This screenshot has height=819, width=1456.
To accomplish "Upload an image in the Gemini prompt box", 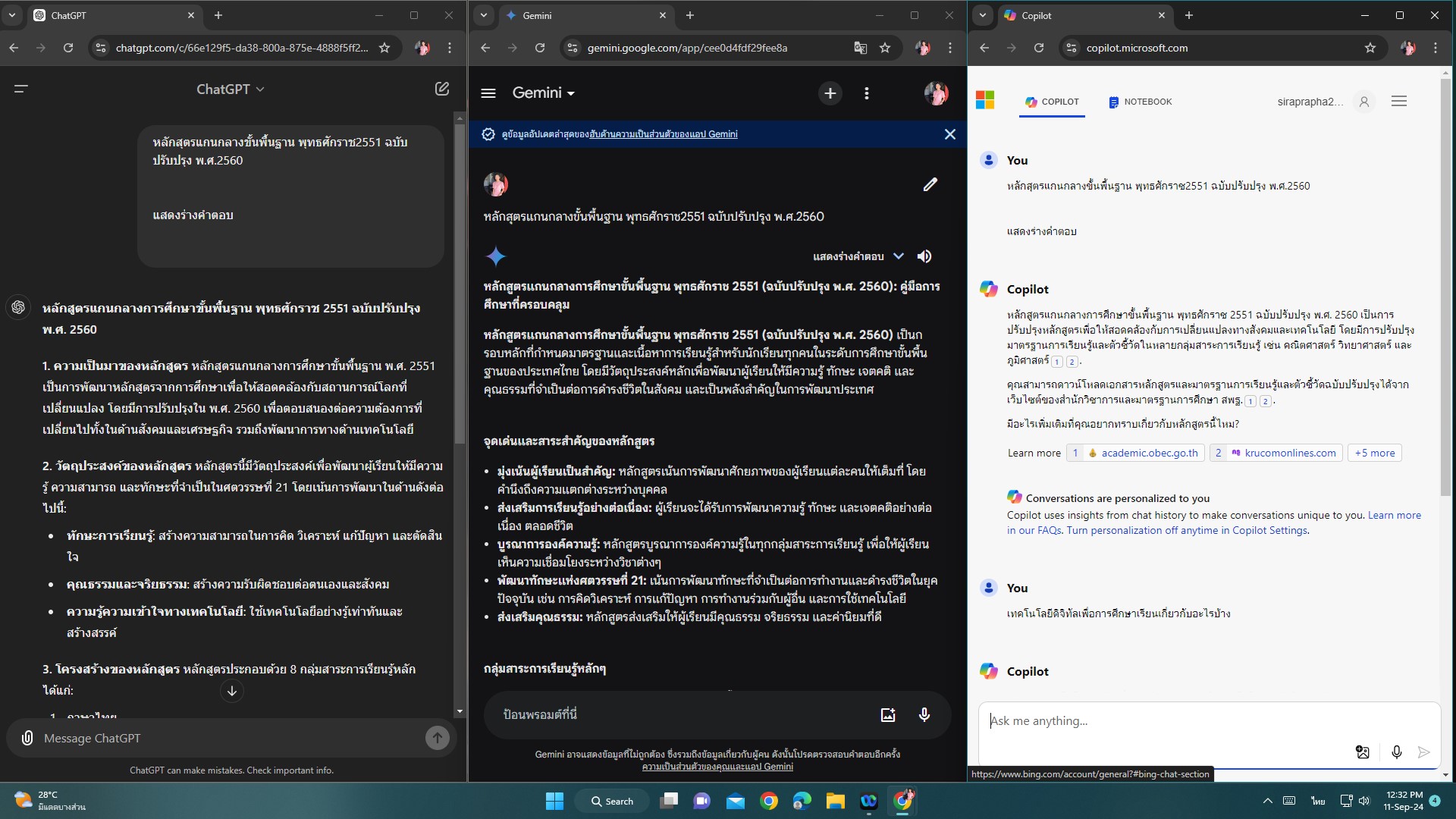I will [888, 714].
